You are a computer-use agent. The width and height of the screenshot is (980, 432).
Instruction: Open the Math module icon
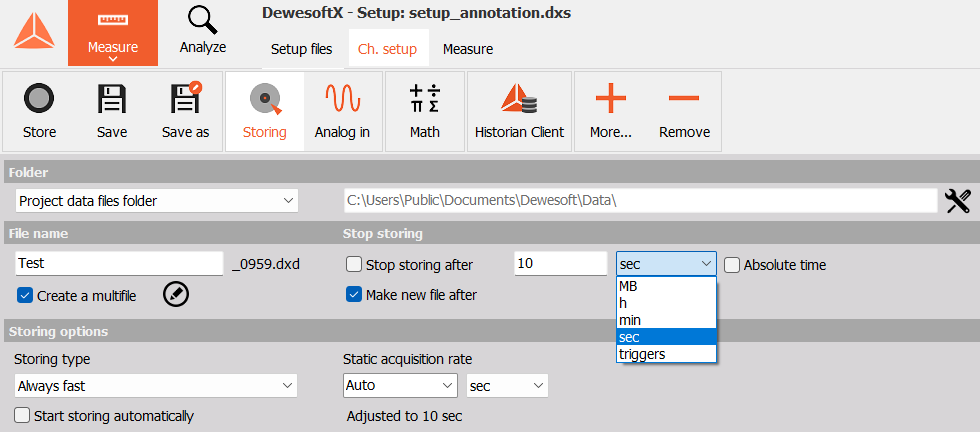(424, 99)
